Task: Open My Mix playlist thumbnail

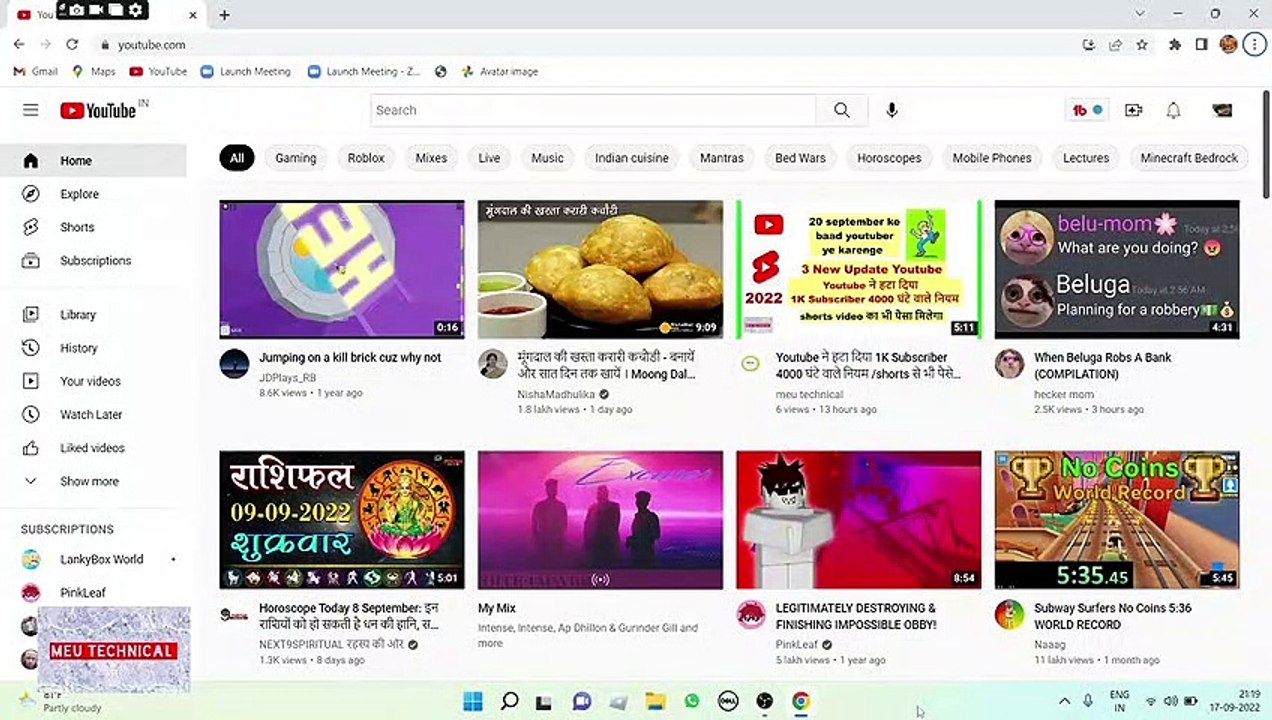Action: (600, 519)
